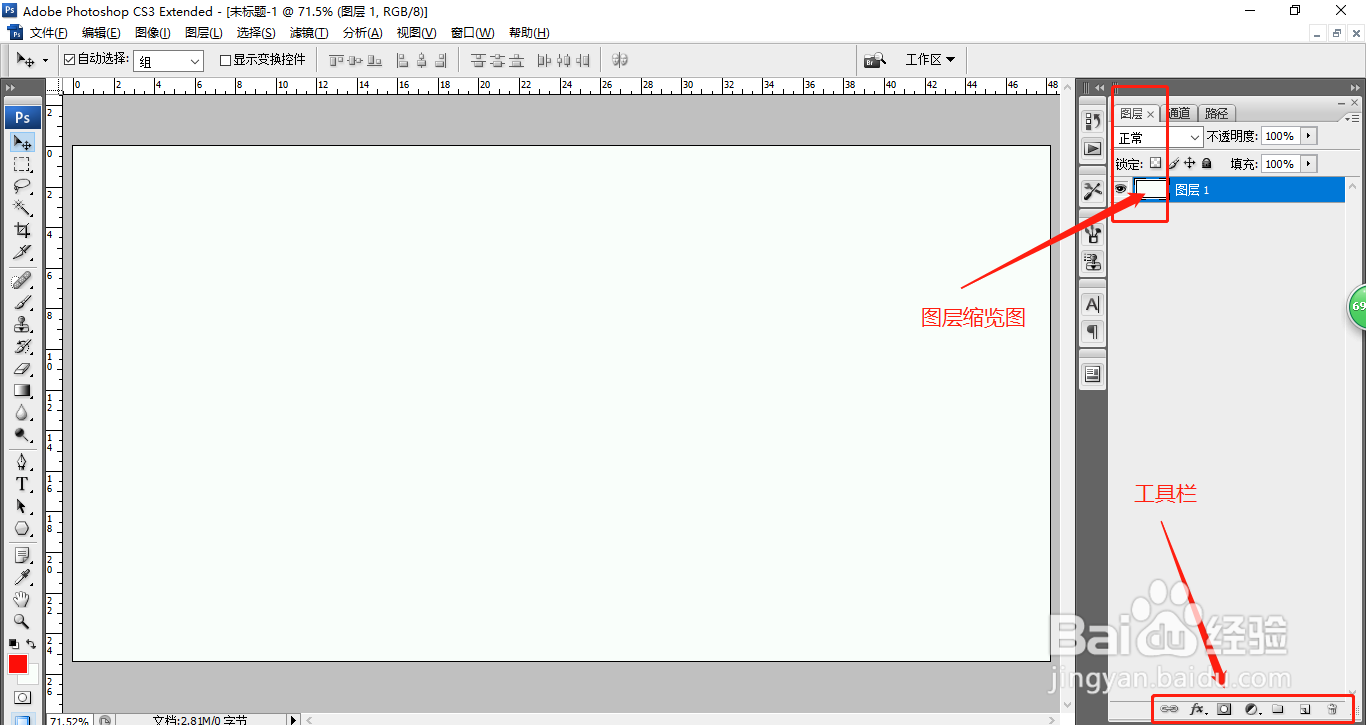Image resolution: width=1366 pixels, height=725 pixels.
Task: Create new fill or adjustment layer
Action: [1251, 709]
